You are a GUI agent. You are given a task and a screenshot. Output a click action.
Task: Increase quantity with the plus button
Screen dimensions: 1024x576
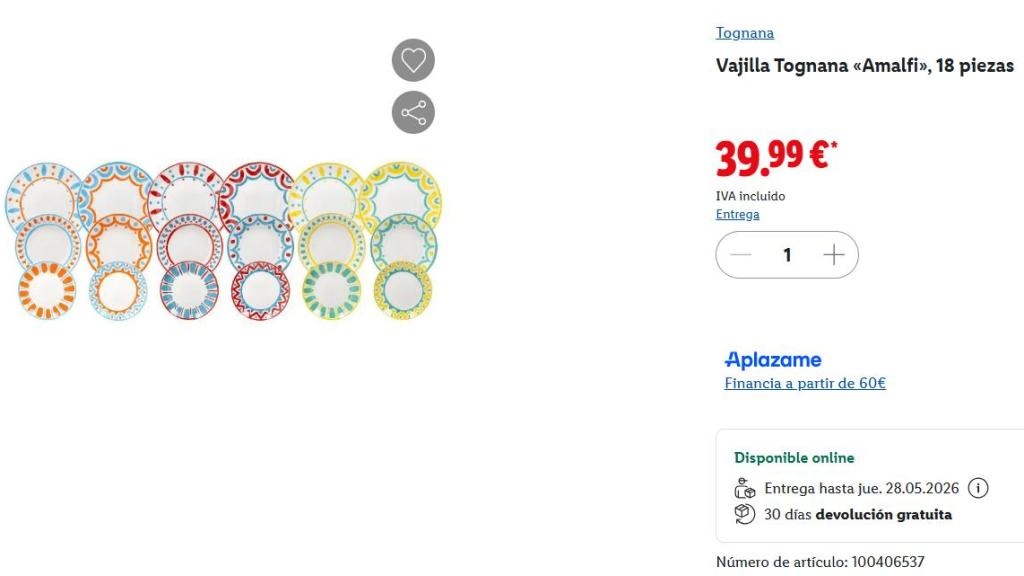(x=834, y=255)
